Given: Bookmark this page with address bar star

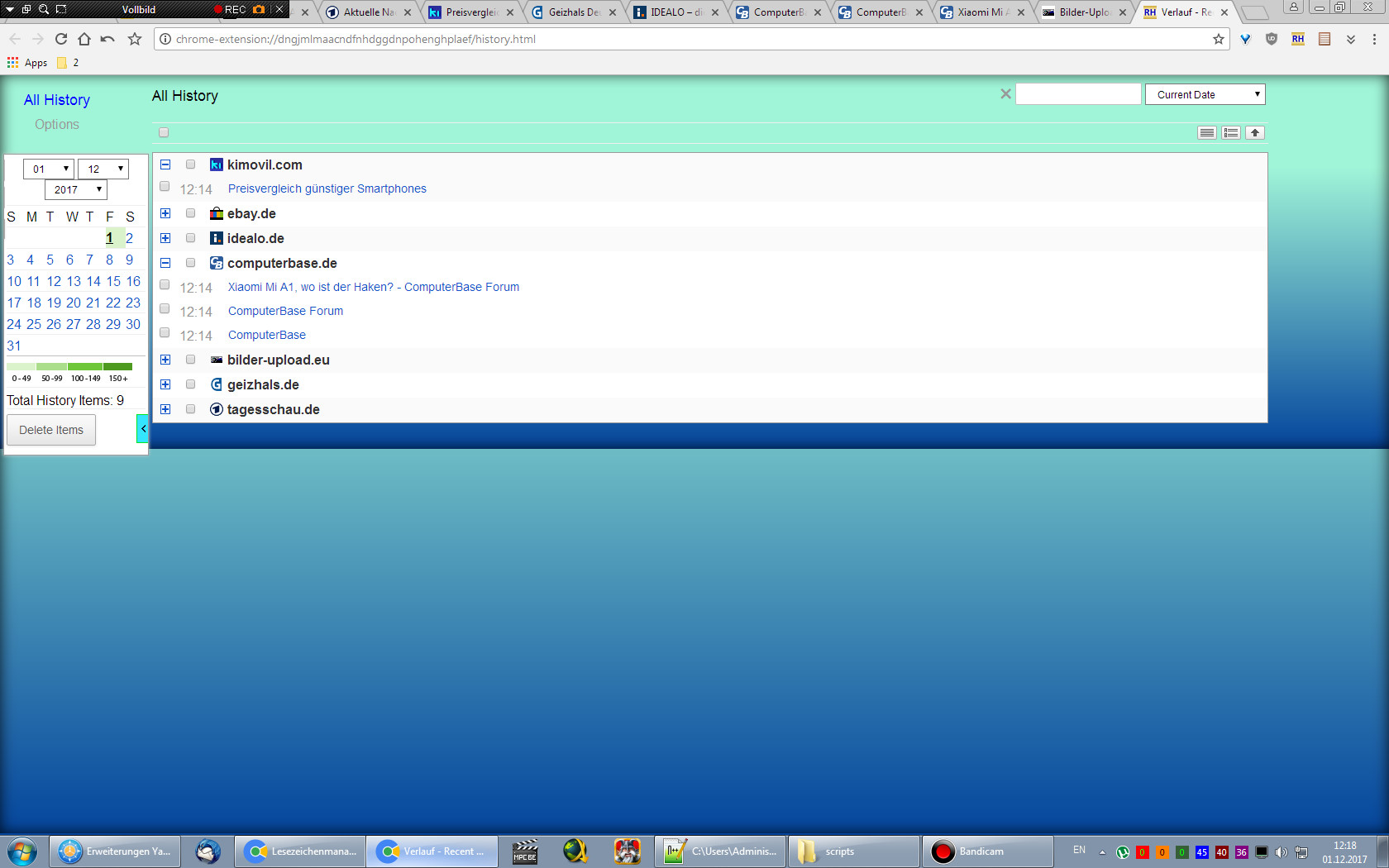Looking at the screenshot, I should coord(1219,39).
